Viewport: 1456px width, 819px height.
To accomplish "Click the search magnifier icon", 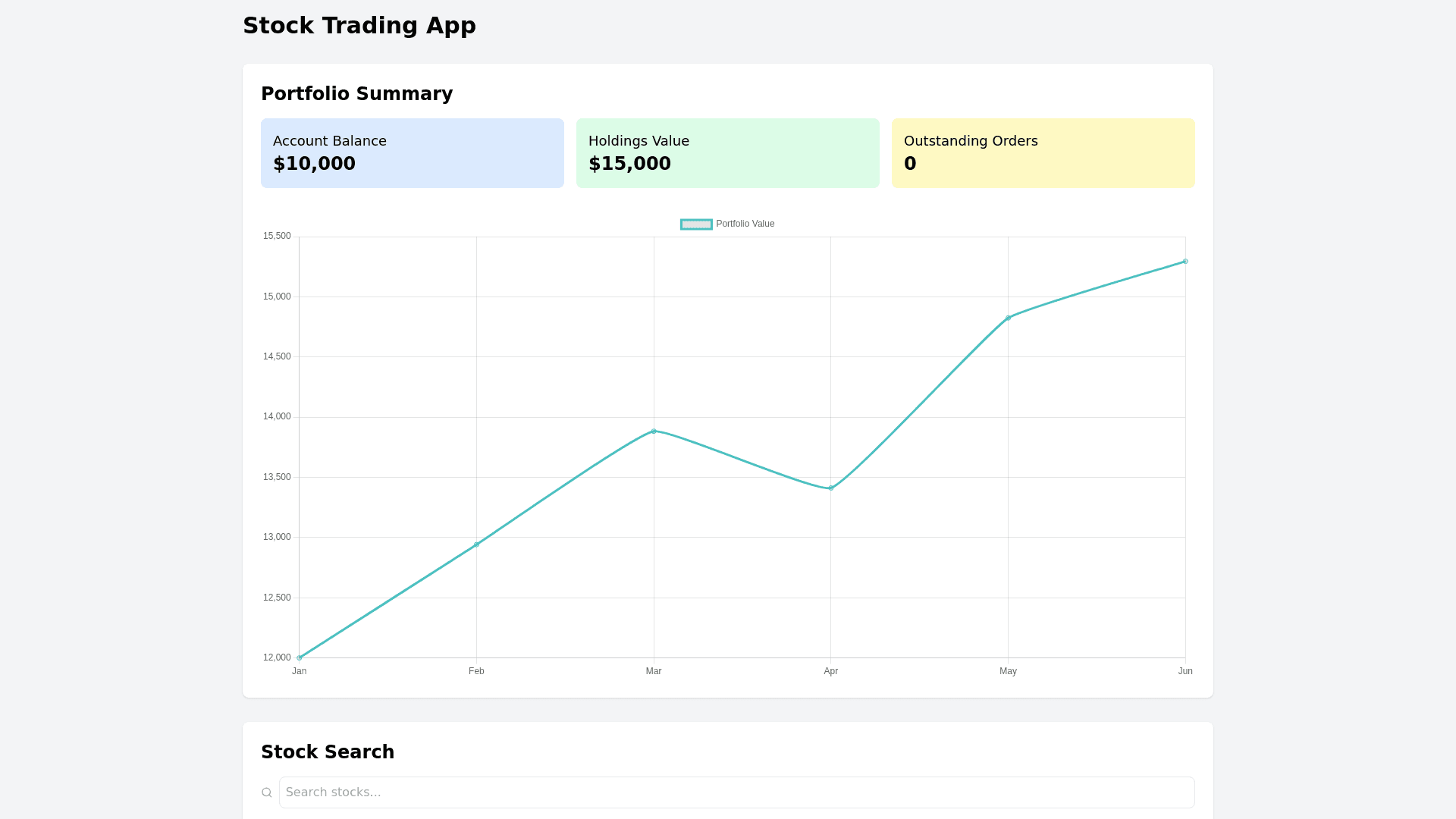I will point(267,792).
